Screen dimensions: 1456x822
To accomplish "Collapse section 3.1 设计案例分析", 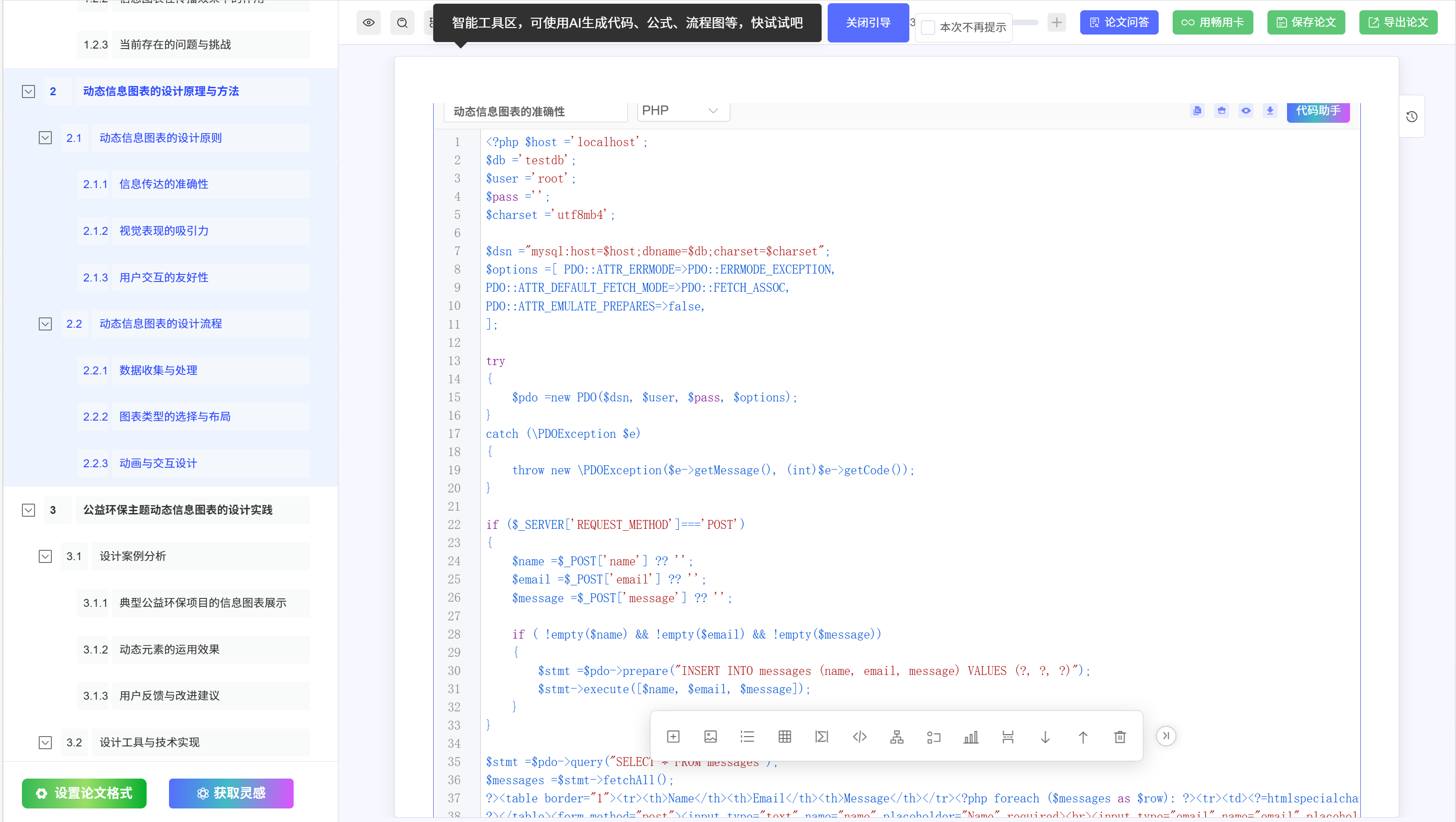I will [45, 556].
